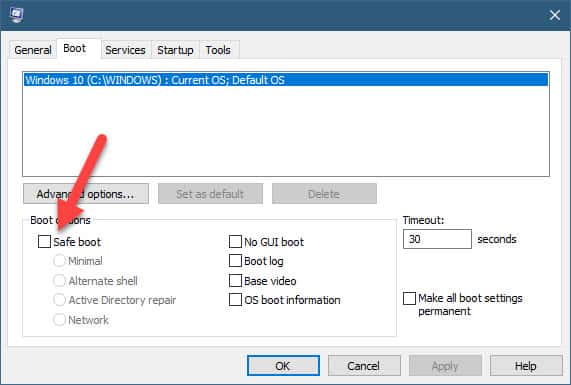Select the Windows 10 boot entry
Image resolution: width=571 pixels, height=385 pixels.
286,80
